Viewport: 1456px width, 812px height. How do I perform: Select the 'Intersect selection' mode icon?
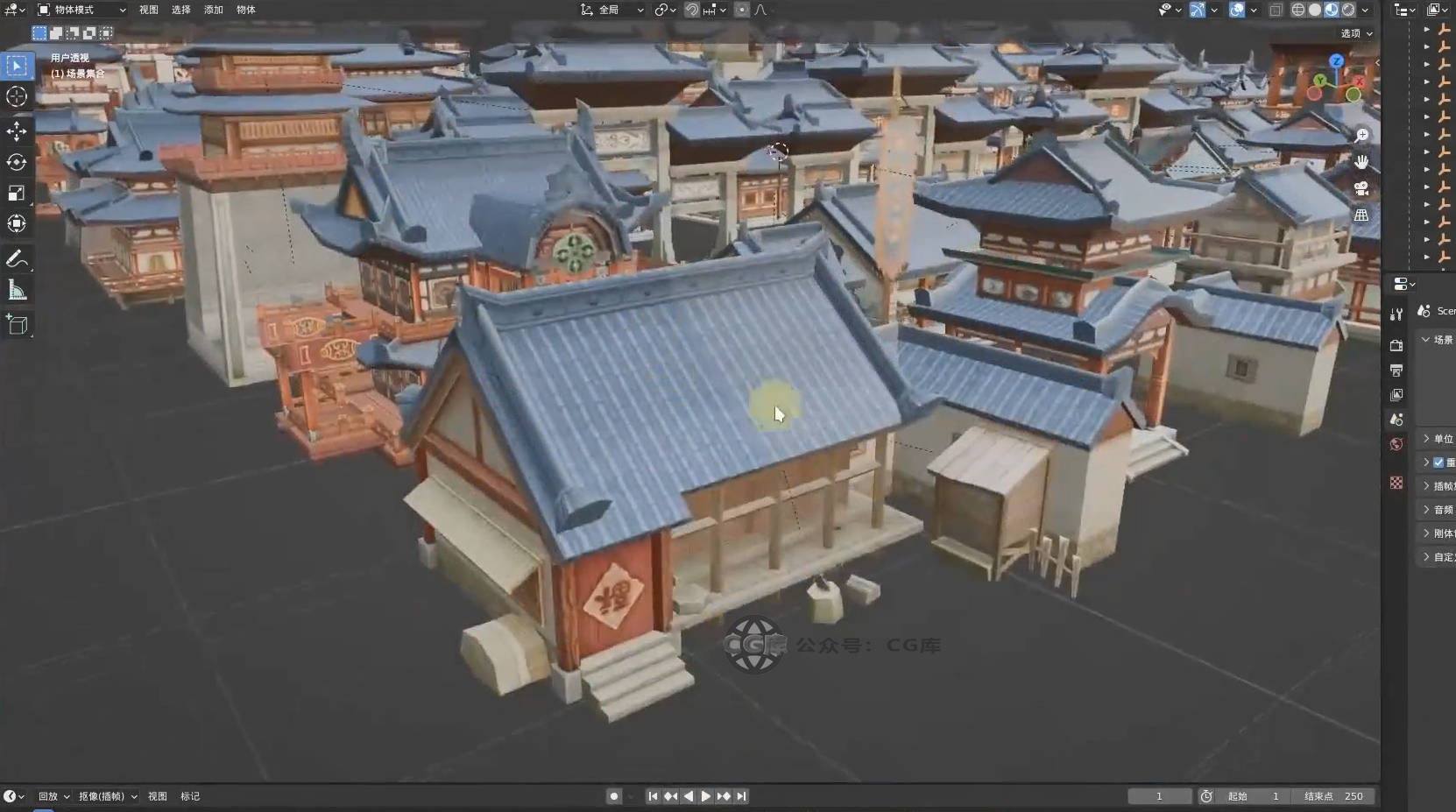[106, 33]
